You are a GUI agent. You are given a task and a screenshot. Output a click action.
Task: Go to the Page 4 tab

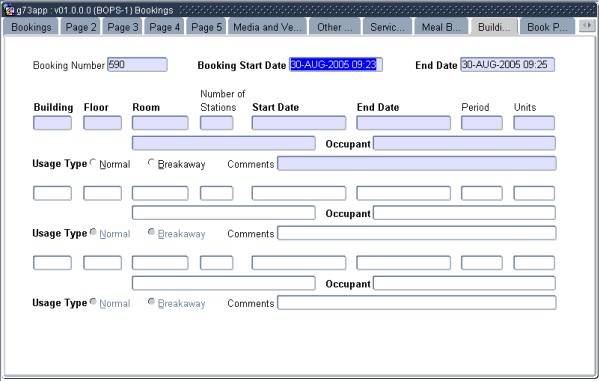[165, 27]
